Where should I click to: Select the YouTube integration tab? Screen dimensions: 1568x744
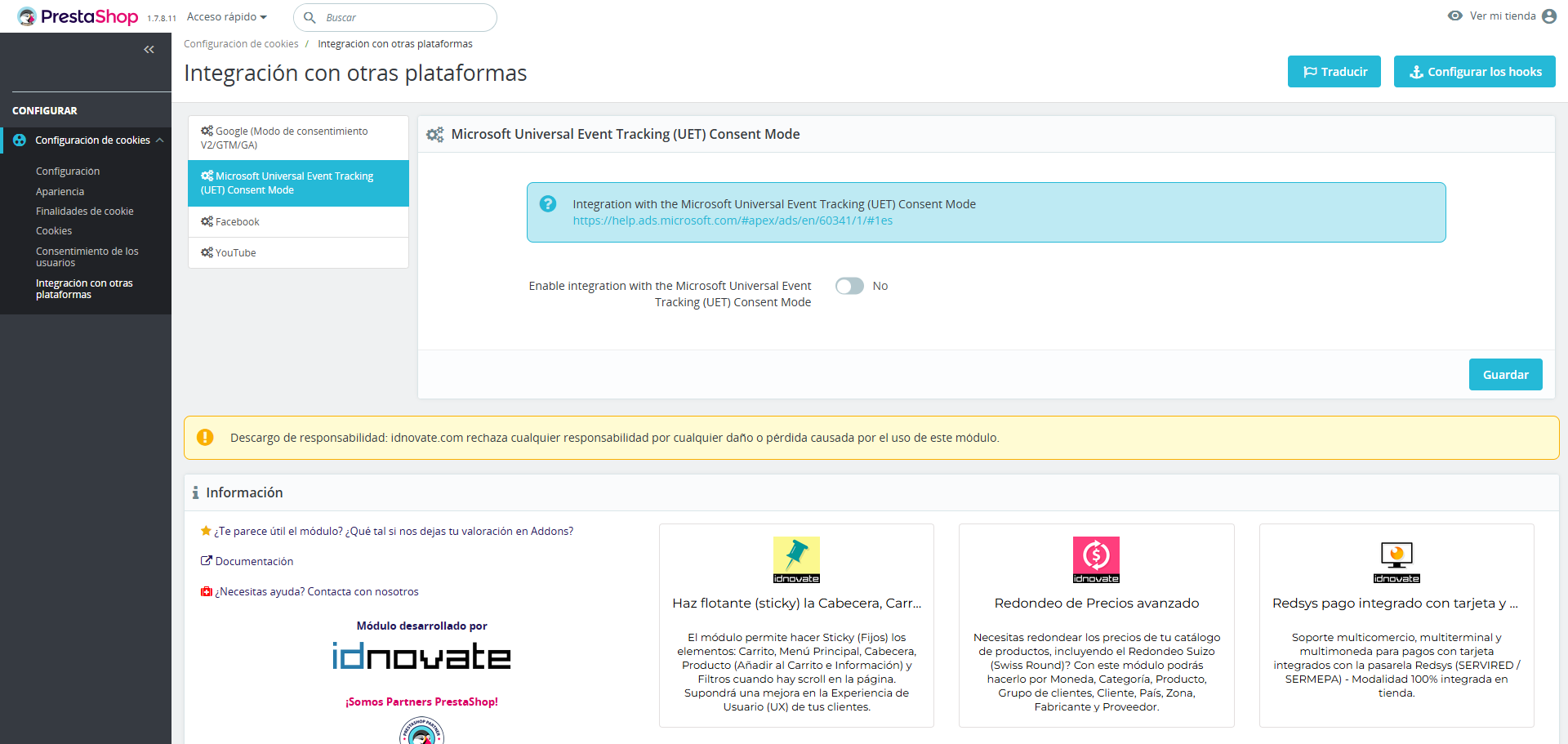coord(235,253)
